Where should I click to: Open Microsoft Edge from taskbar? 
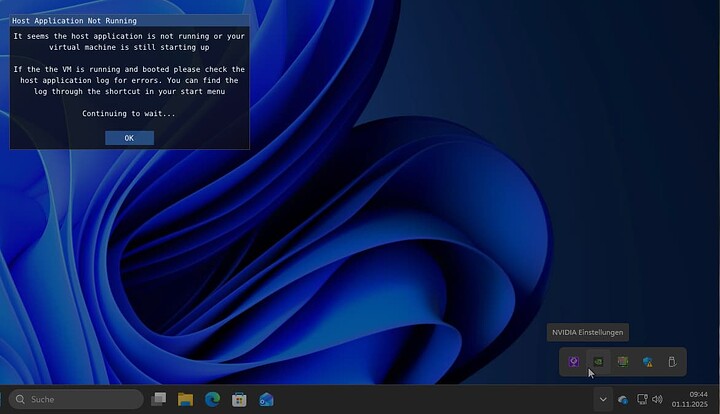click(212, 399)
